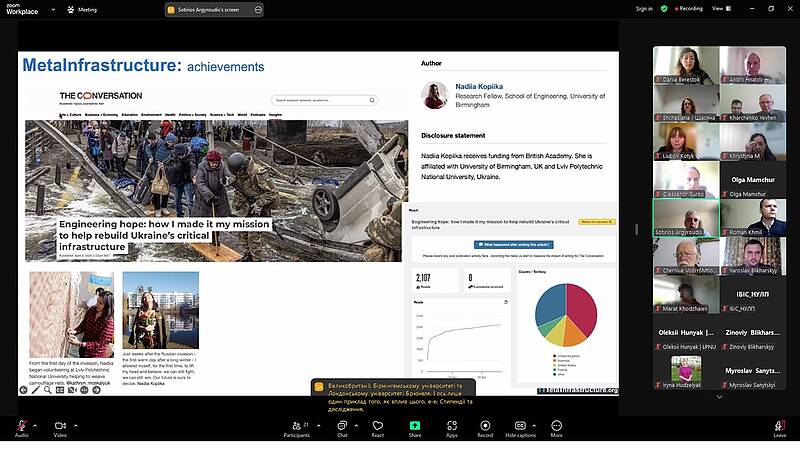The height and width of the screenshot is (450, 800).
Task: Click the author avatar photo
Action: click(435, 95)
